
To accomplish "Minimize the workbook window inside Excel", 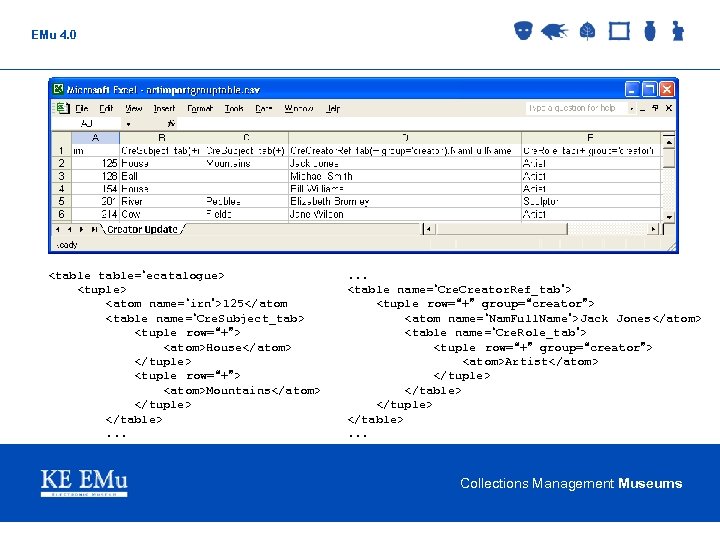I will [642, 108].
